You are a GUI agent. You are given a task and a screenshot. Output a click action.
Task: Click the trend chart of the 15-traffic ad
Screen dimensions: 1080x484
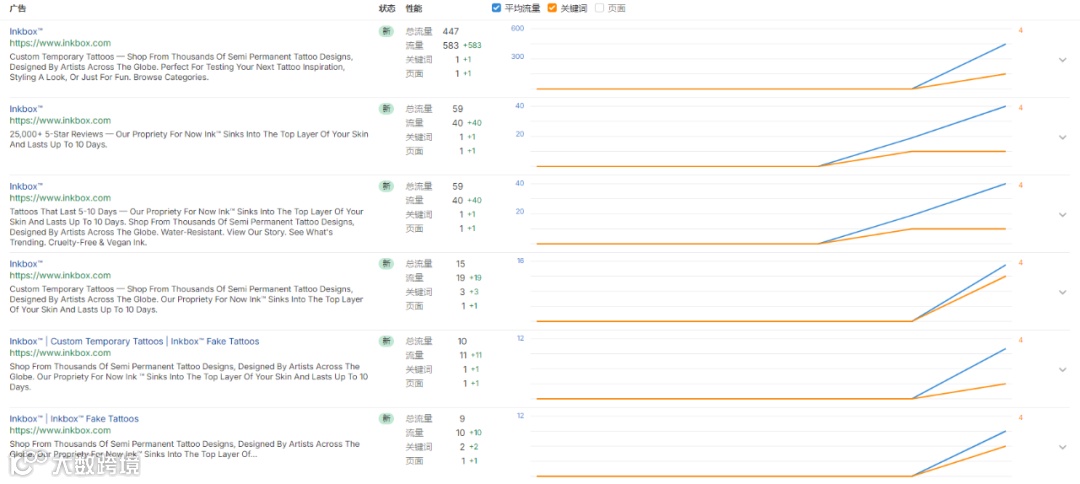(773, 293)
